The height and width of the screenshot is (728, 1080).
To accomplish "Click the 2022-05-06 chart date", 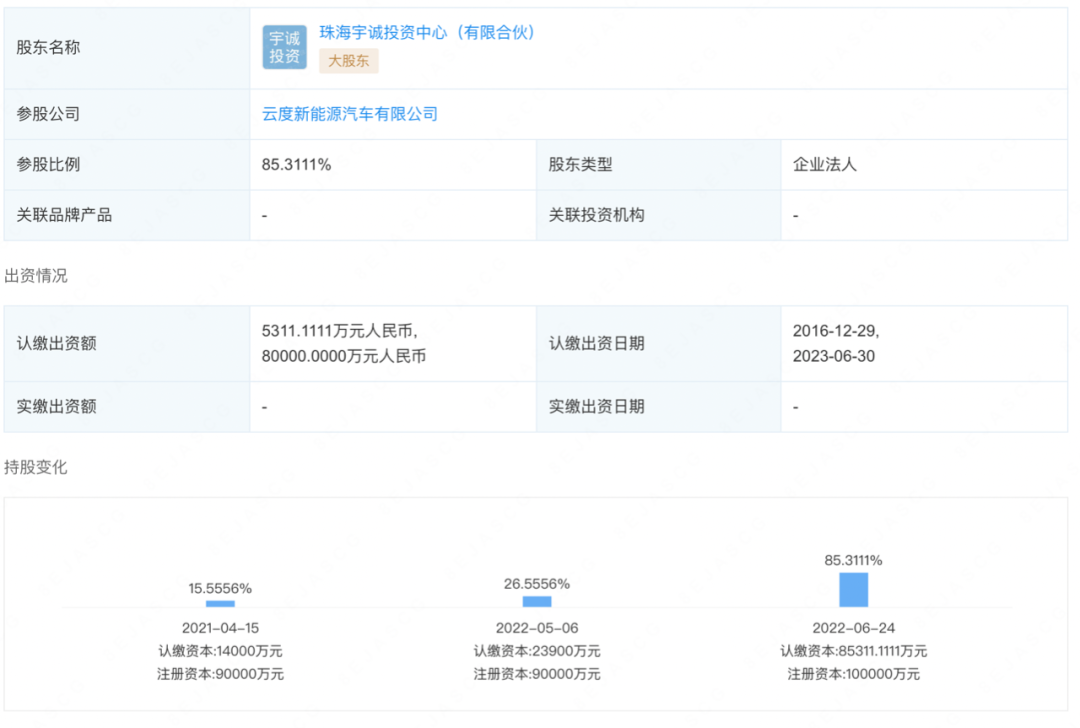I will point(537,628).
